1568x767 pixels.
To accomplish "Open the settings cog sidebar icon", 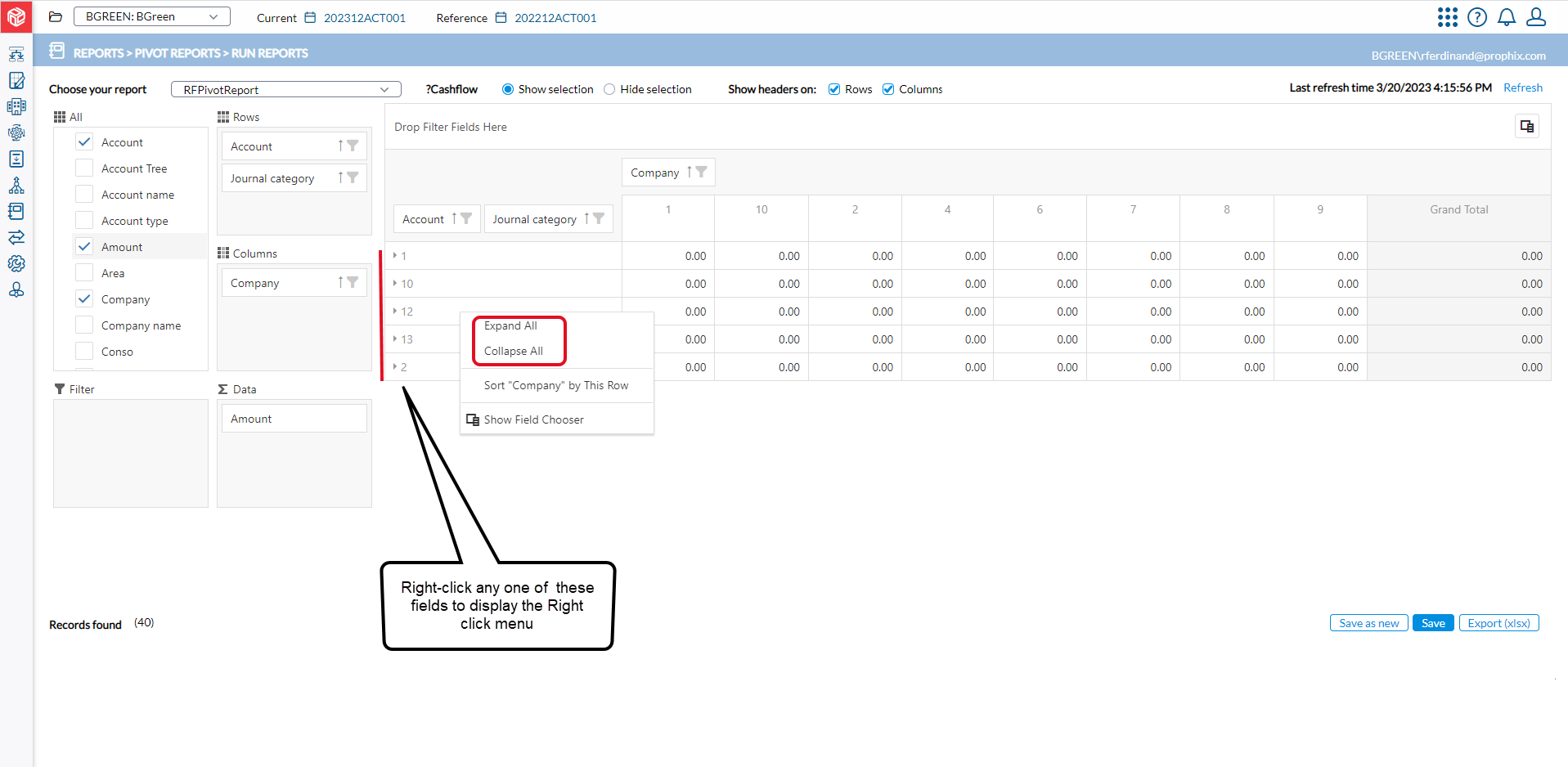I will click(16, 263).
